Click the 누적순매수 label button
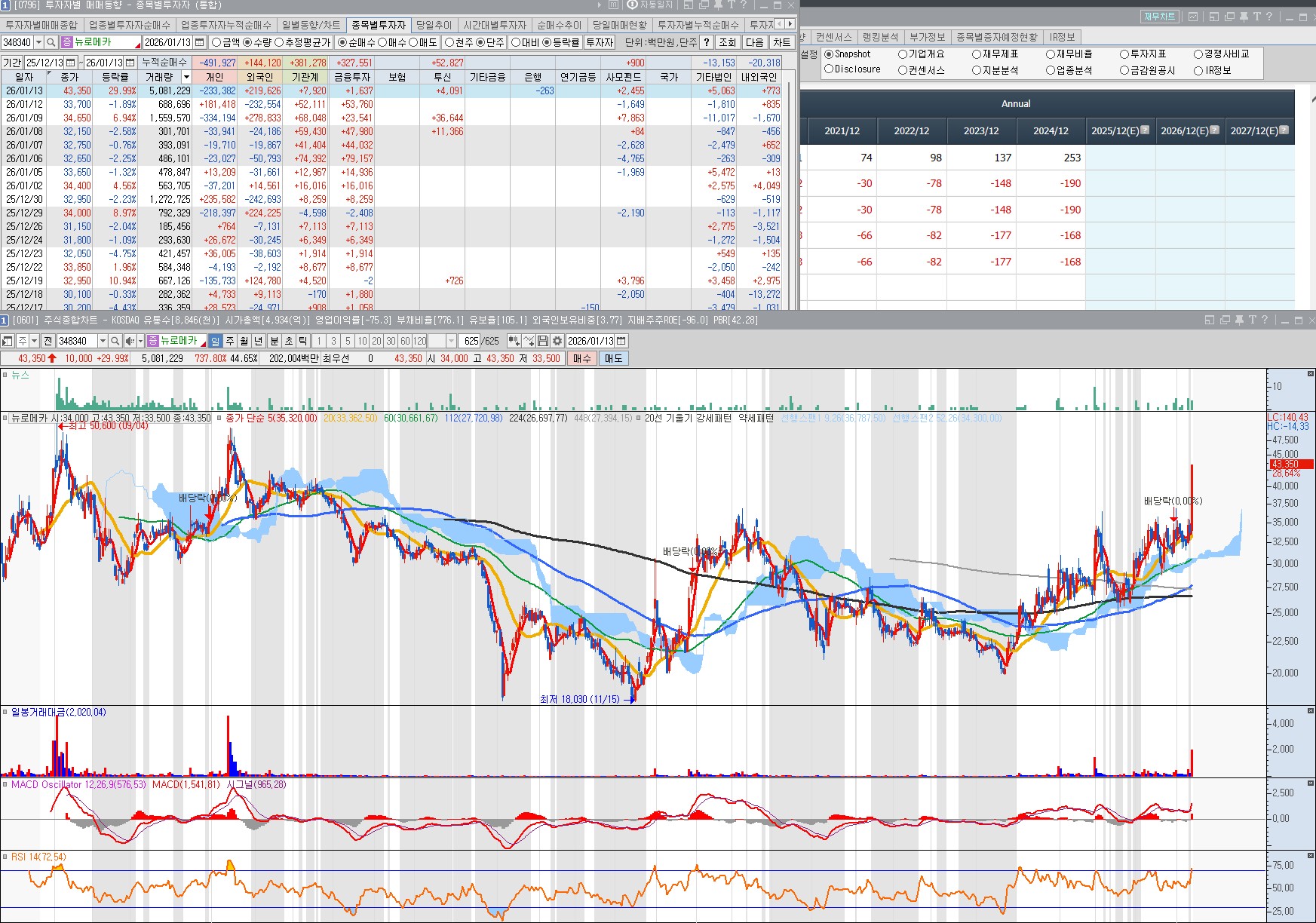The image size is (1316, 923). click(164, 63)
